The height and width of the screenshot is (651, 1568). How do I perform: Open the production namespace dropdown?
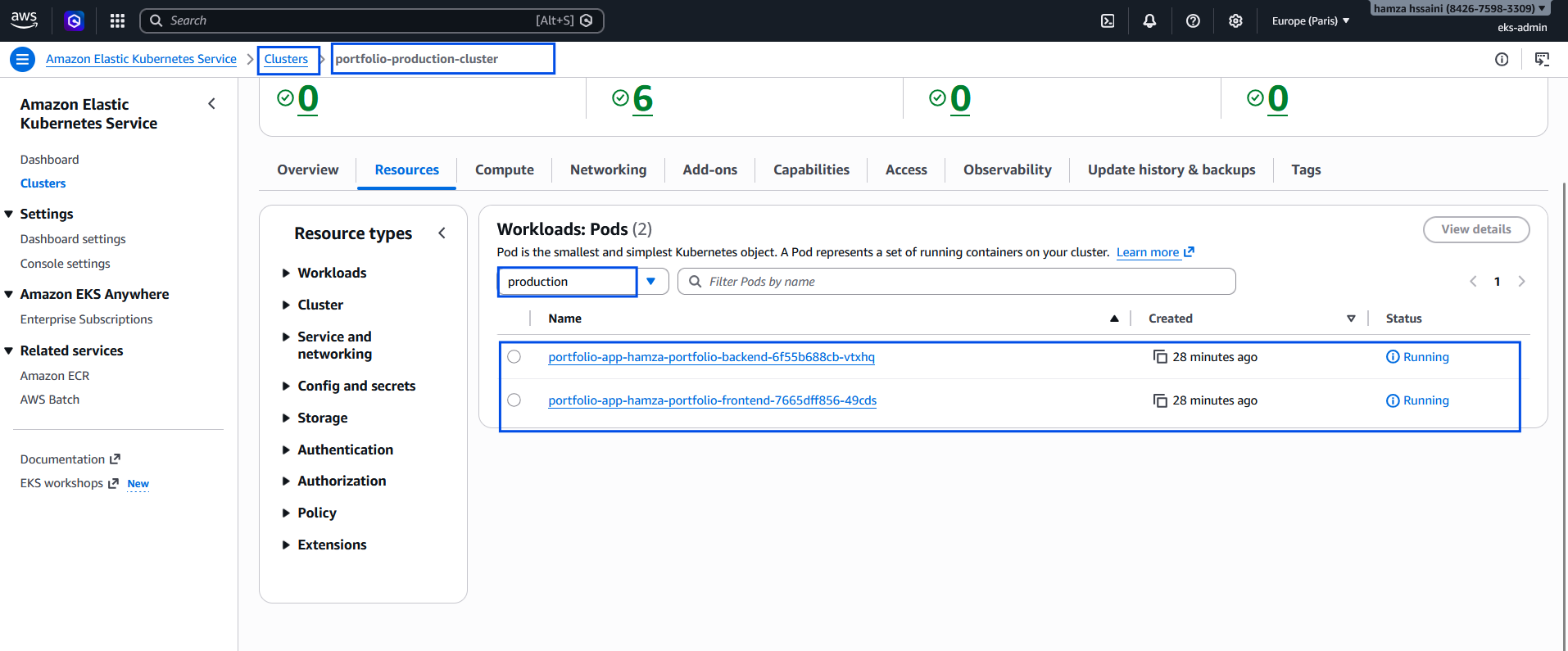(583, 282)
